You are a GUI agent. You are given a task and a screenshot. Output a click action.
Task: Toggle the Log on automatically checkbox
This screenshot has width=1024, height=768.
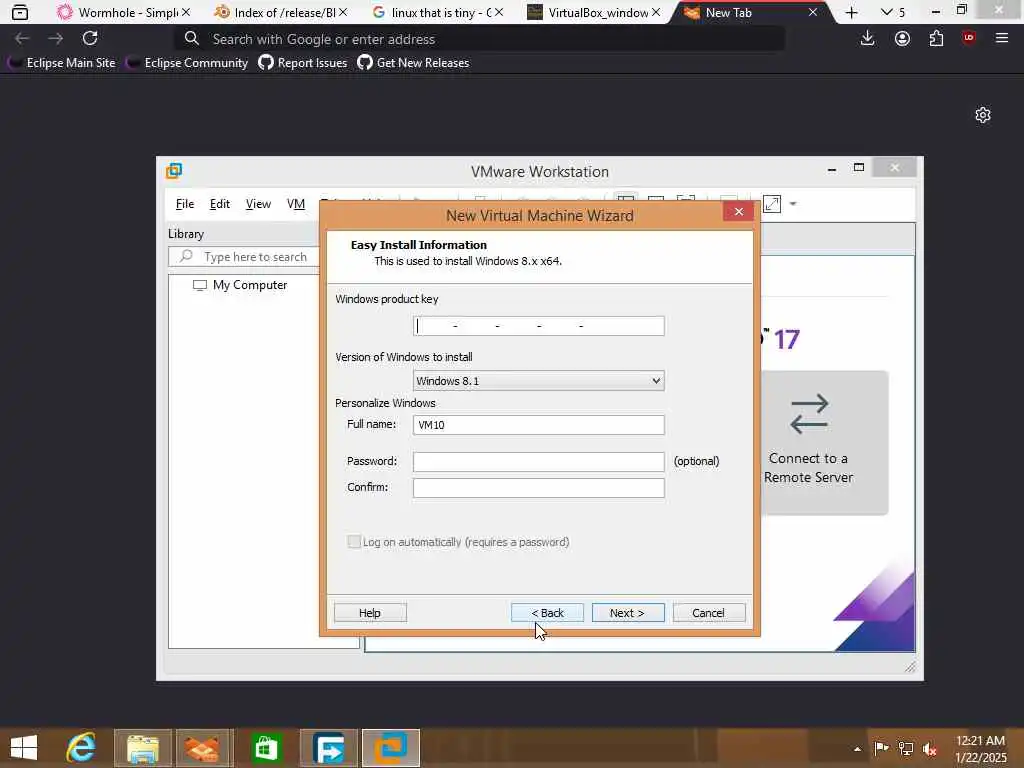pos(354,541)
